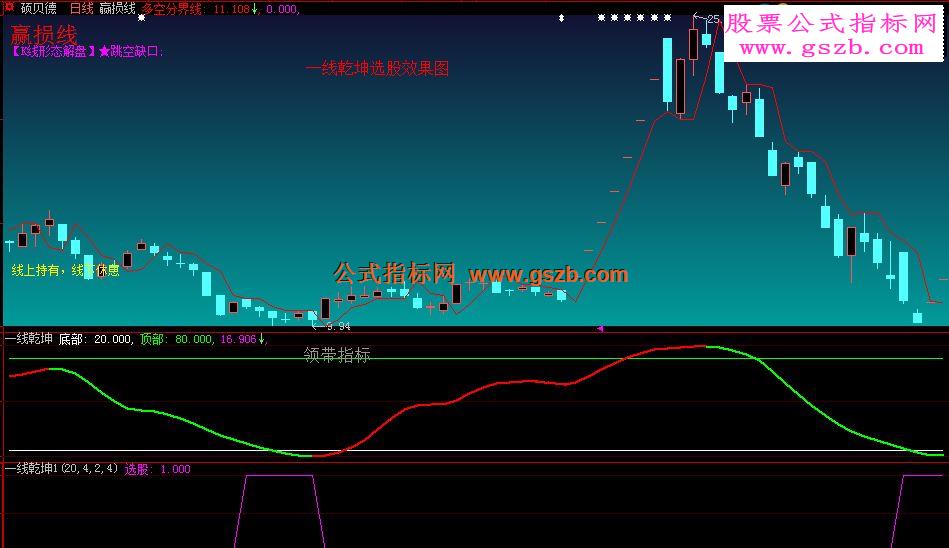Select the white 底部 horizontal line
The image size is (949, 548).
[476, 451]
